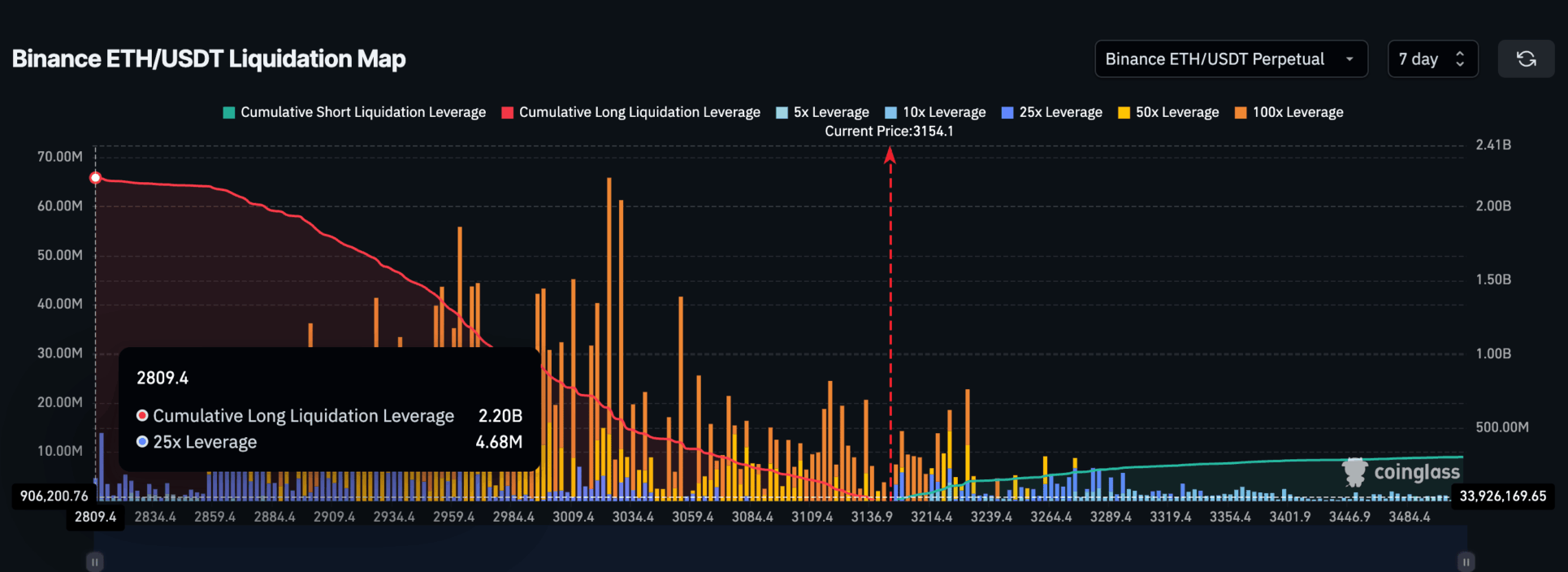Screen dimensions: 1568x572
Task: Click the tallest orange 100x leverage bar
Action: 609,325
